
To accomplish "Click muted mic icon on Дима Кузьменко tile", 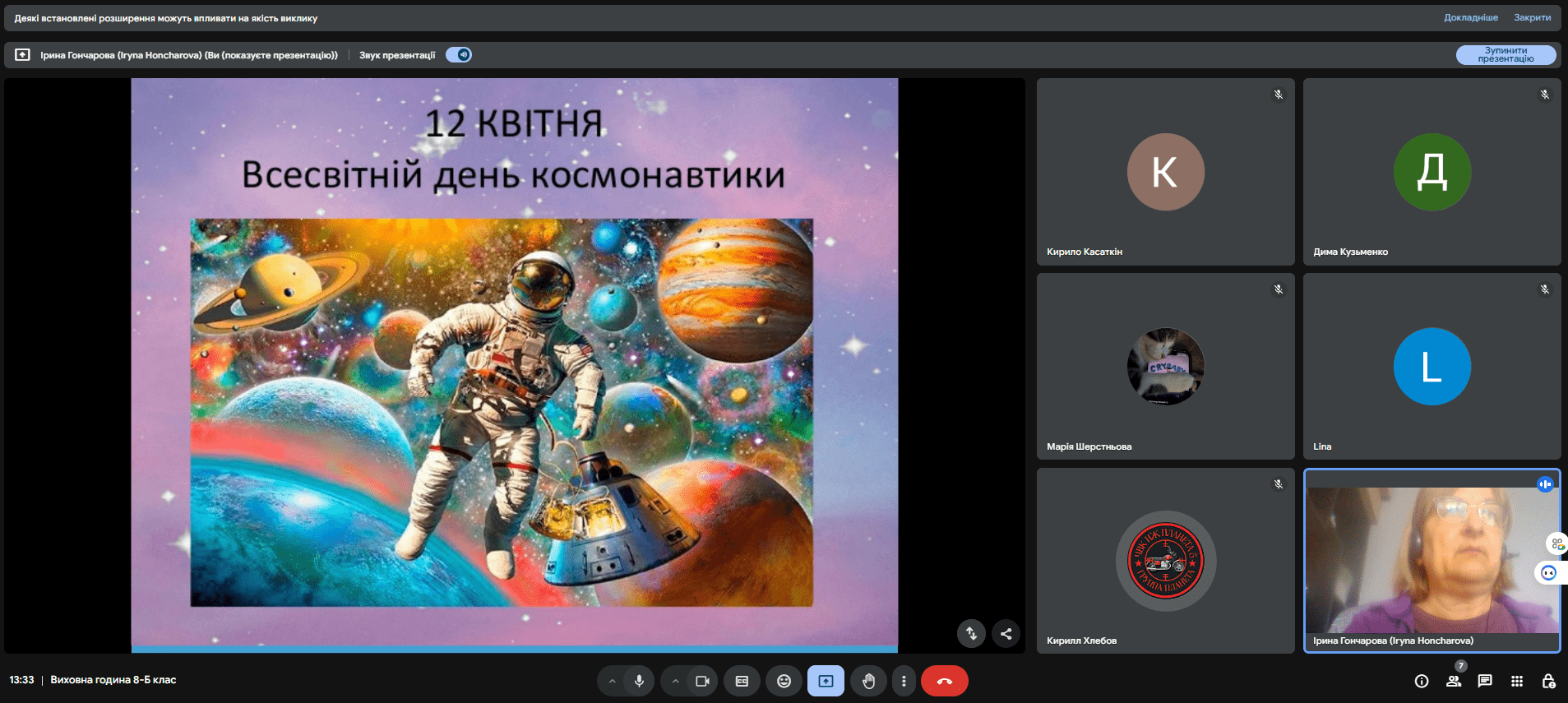I will tap(1545, 95).
